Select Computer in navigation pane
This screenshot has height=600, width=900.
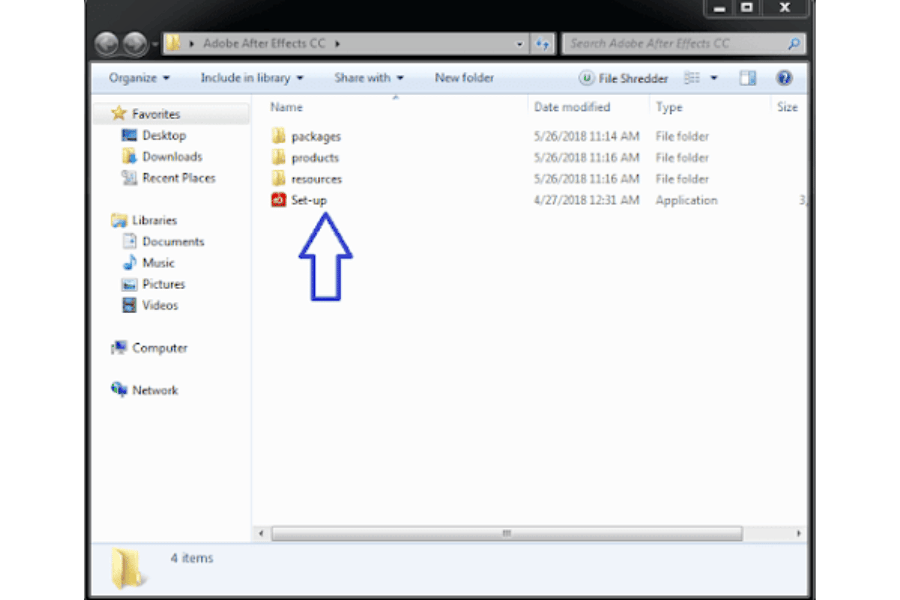[x=159, y=348]
